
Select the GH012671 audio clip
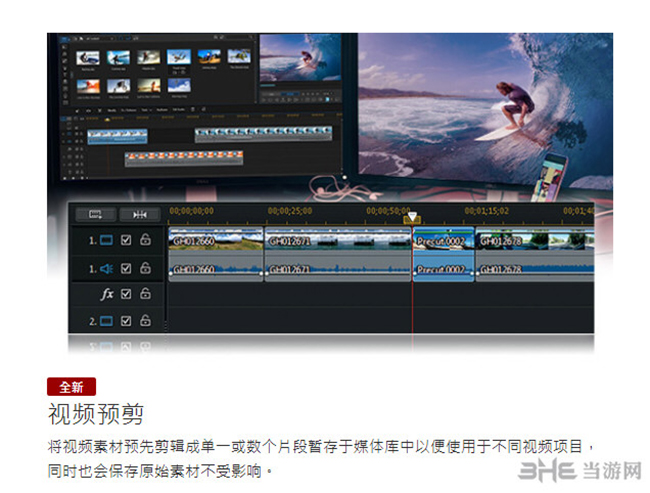point(338,270)
